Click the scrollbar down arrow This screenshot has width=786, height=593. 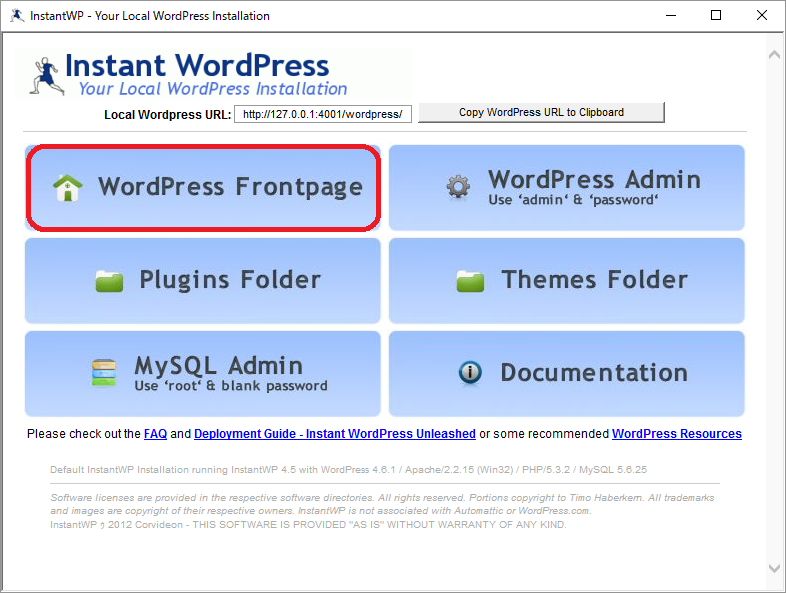(x=774, y=568)
